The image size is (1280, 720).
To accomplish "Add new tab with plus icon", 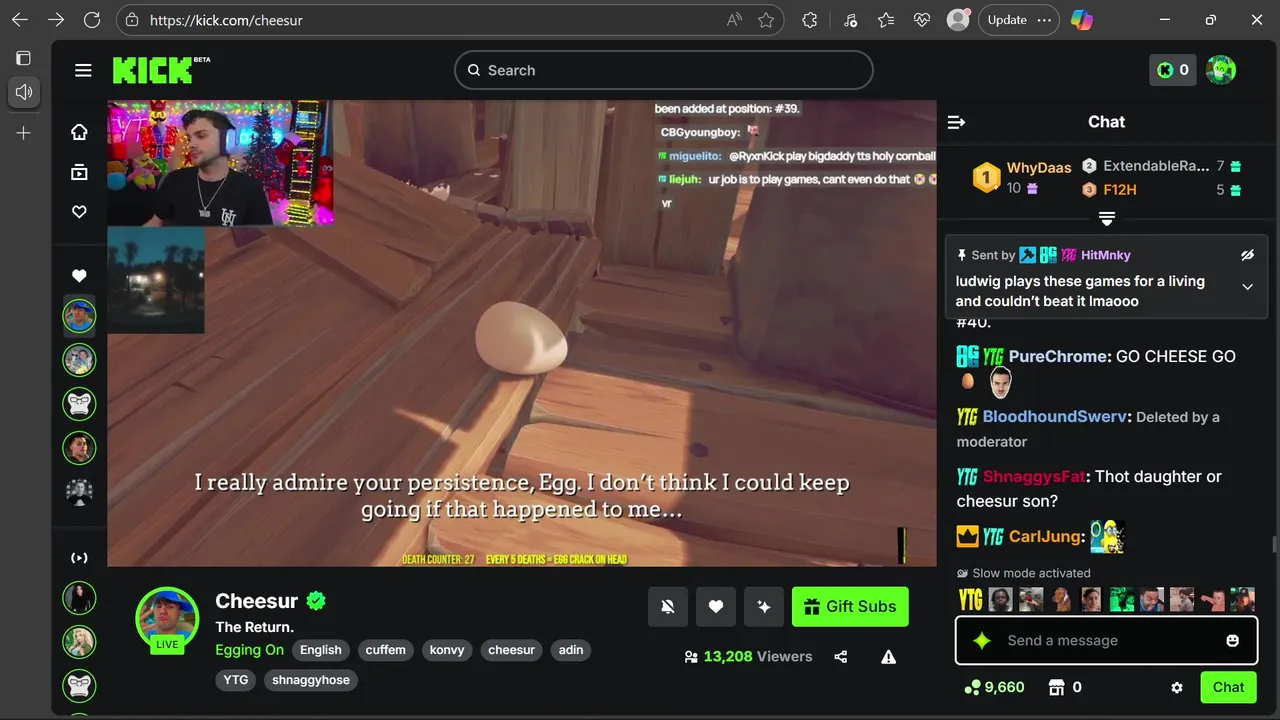I will click(24, 133).
